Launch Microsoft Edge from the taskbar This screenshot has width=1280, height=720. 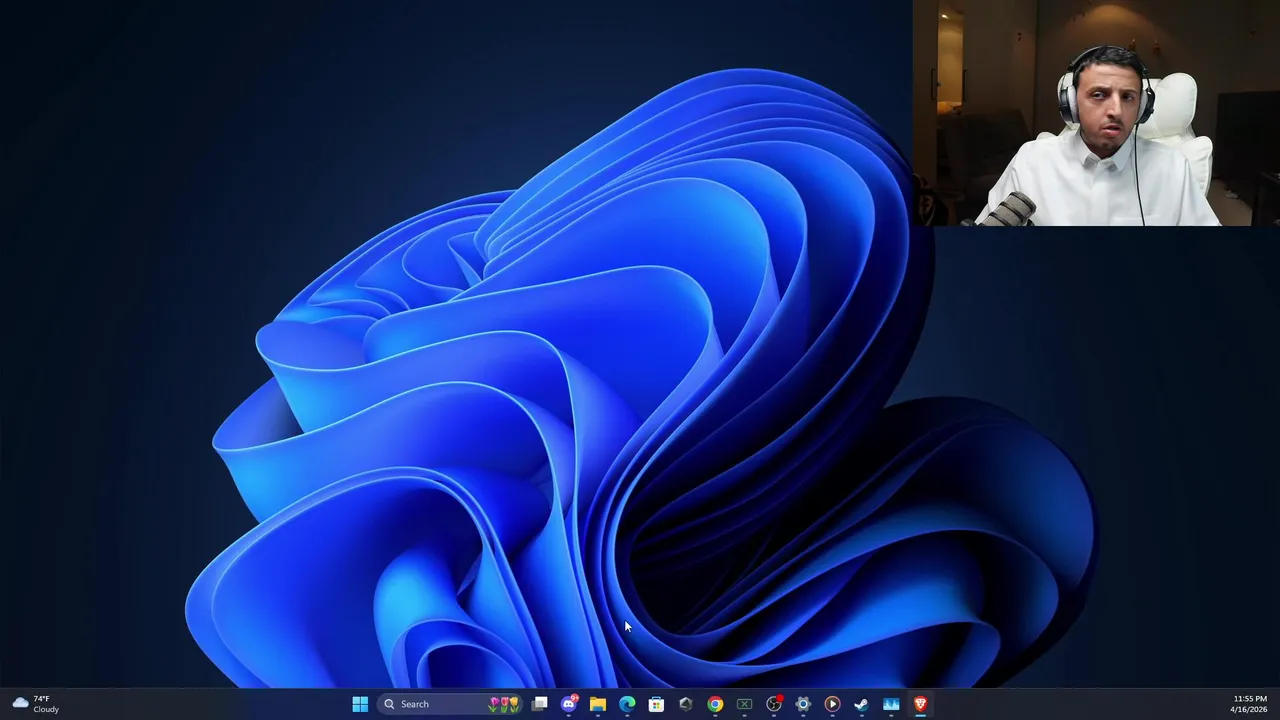click(627, 704)
